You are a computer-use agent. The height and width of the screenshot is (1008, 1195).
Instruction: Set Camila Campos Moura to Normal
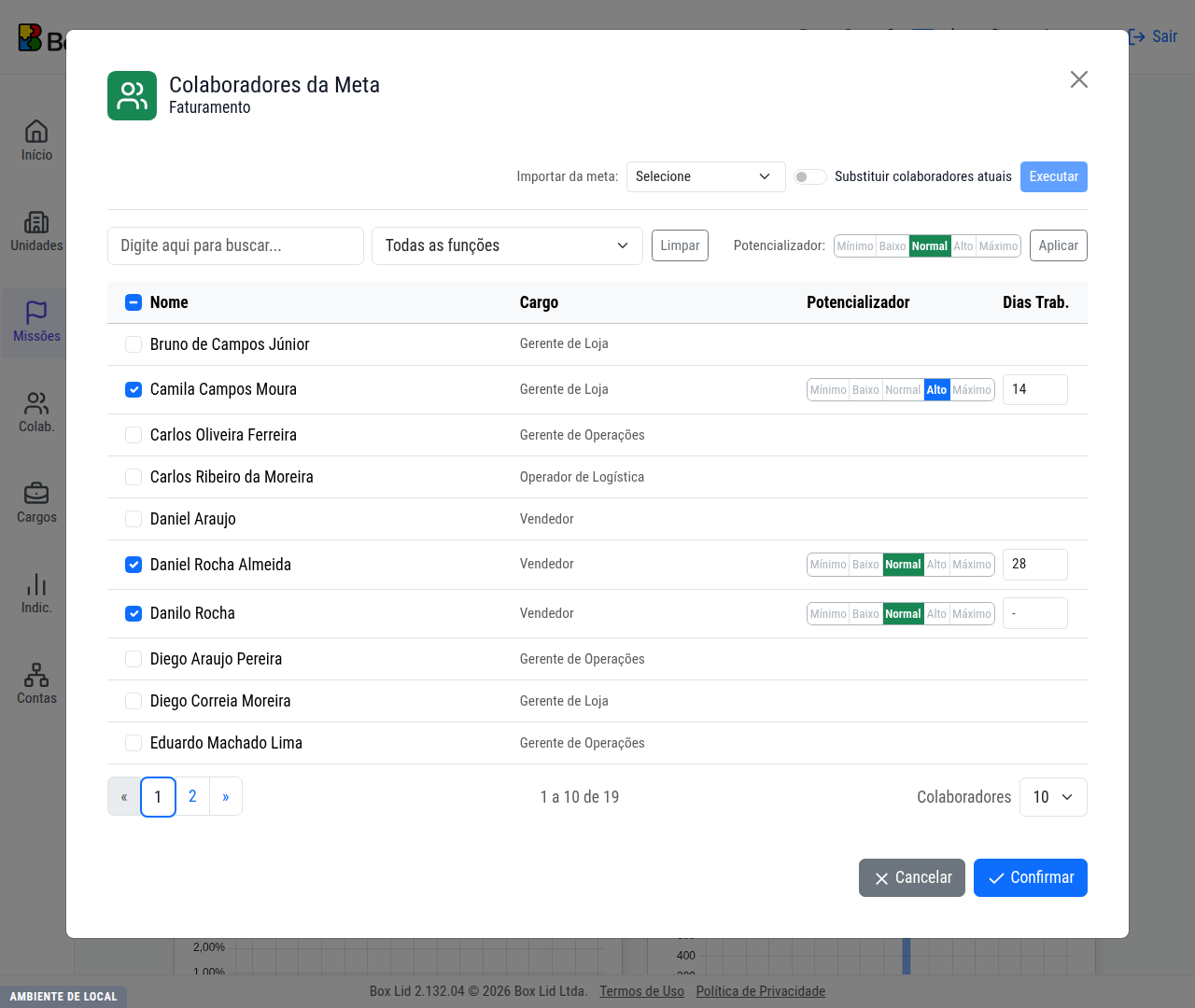[903, 390]
